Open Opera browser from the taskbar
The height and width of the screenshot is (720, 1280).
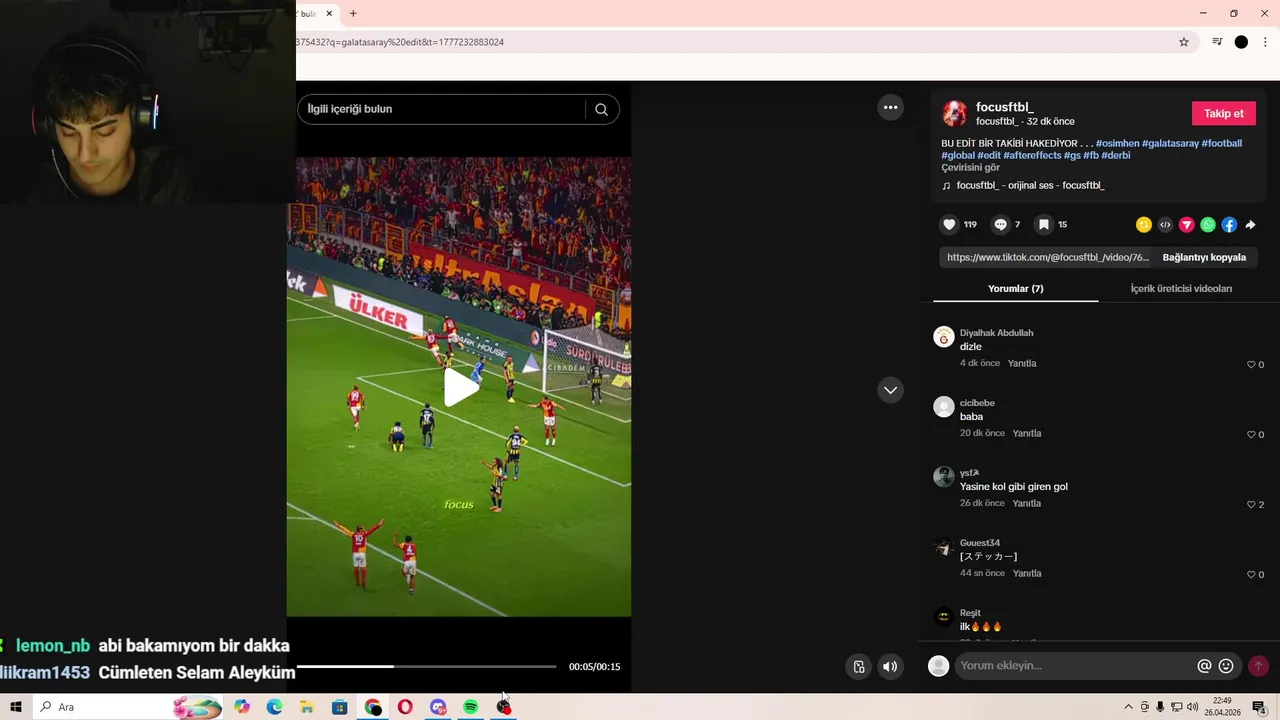405,707
